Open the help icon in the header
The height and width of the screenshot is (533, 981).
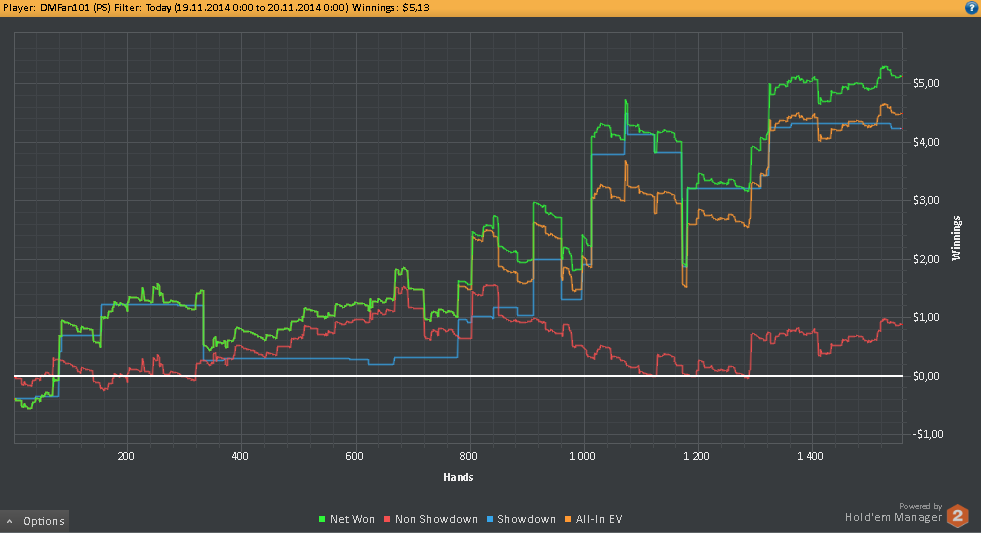coord(972,8)
